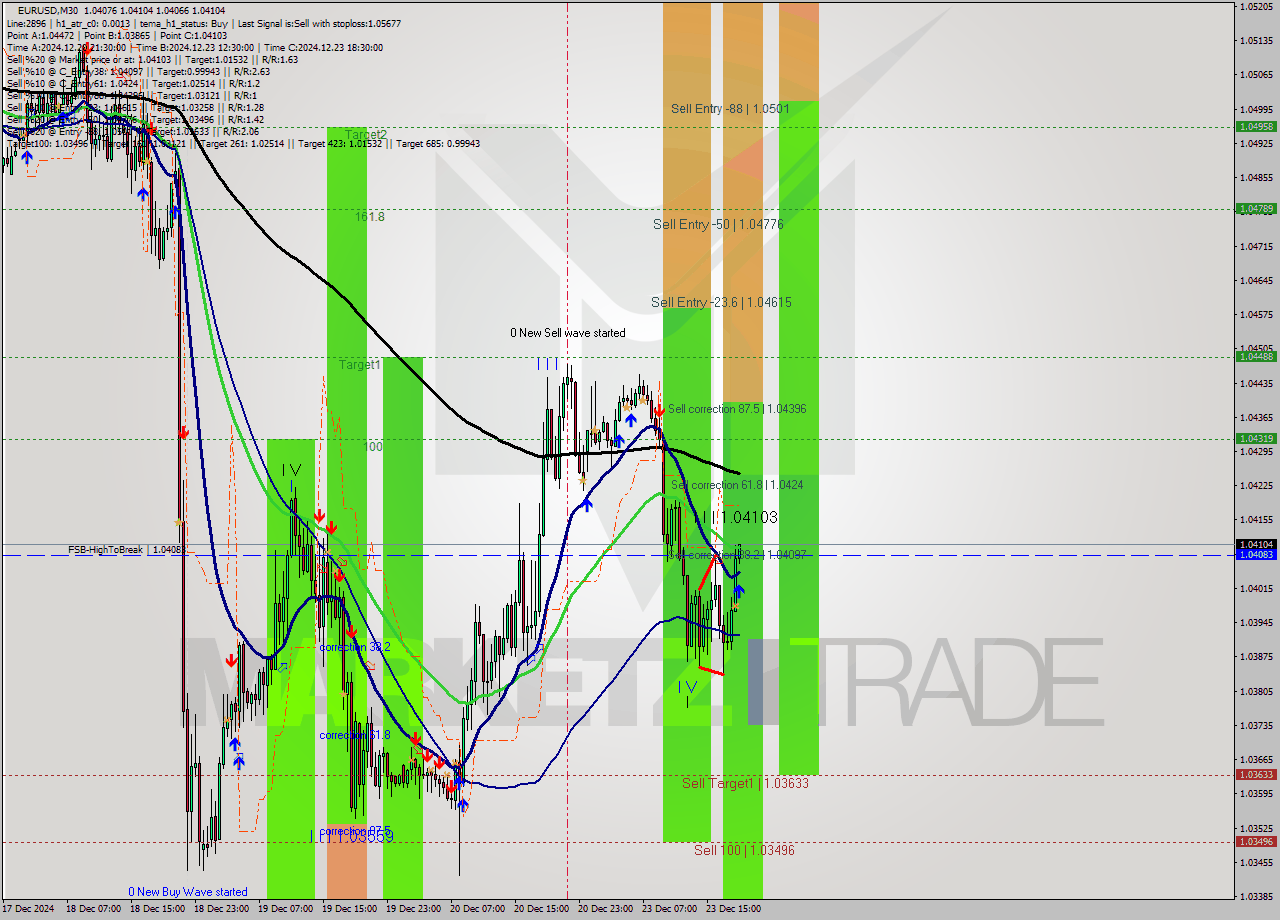Click the '0 New Sell wave started' annotation
1280x920 pixels.
coord(567,333)
